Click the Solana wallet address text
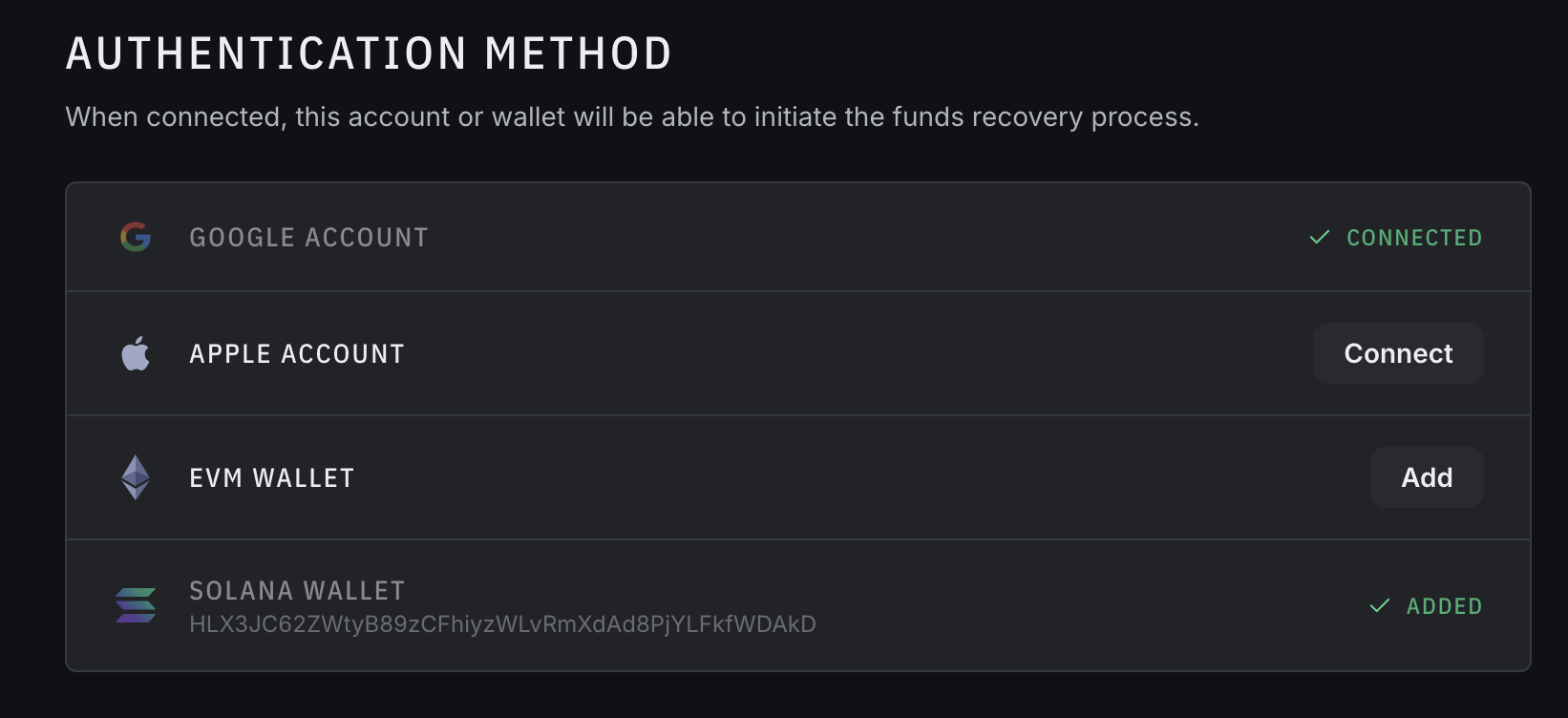 tap(502, 624)
